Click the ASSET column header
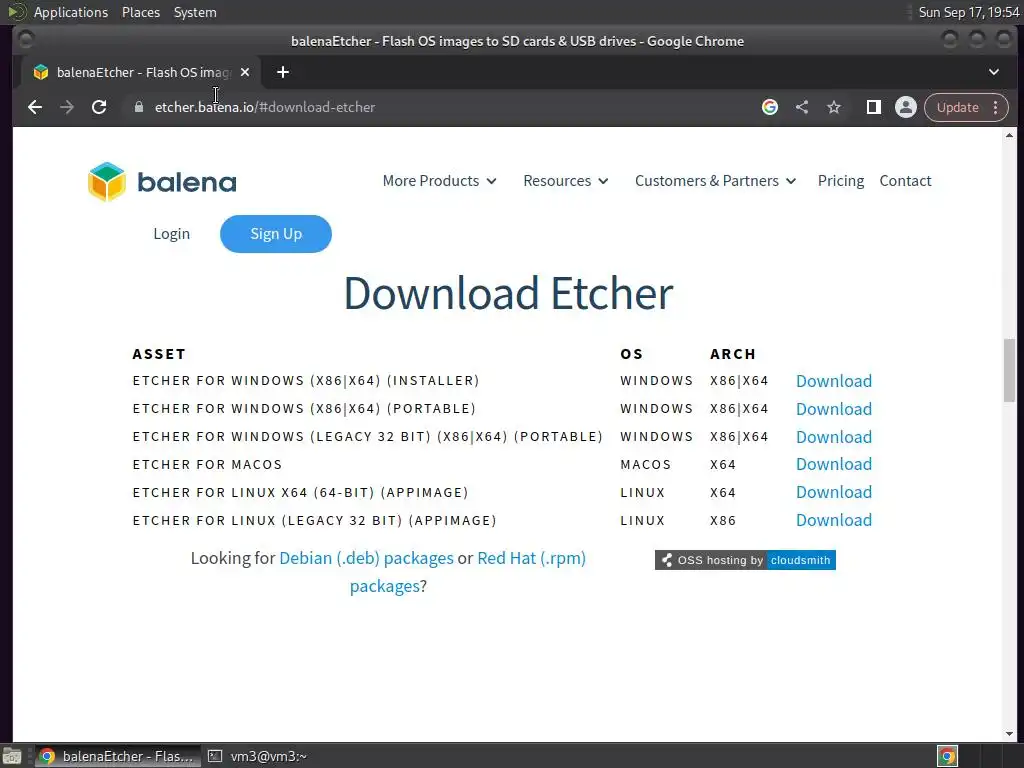1024x768 pixels. 159,354
